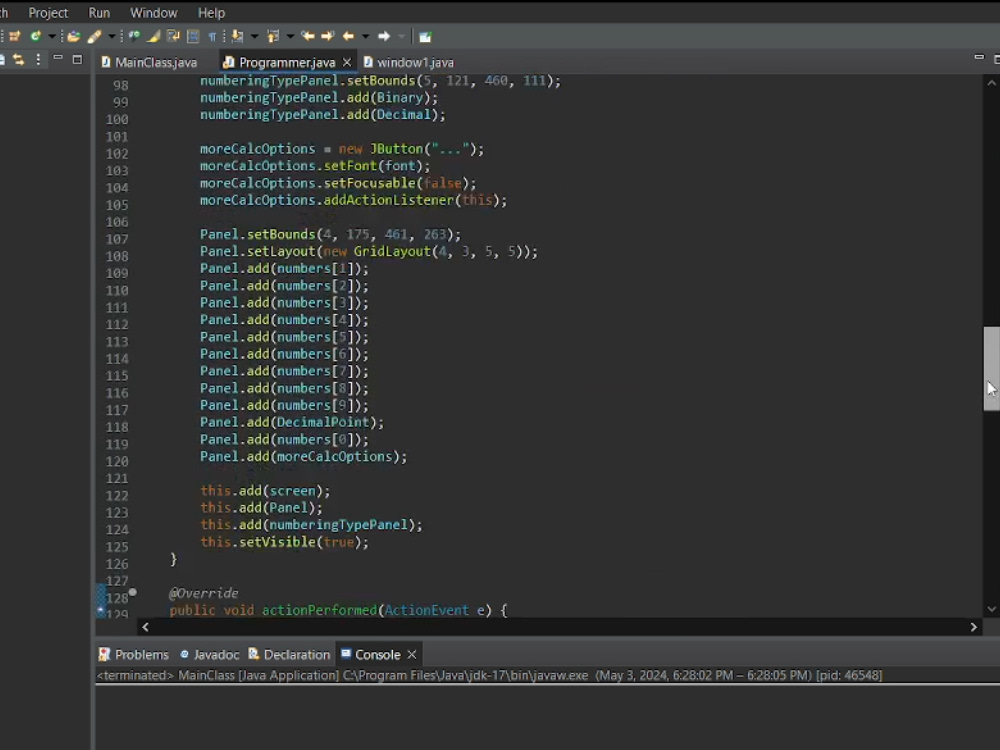This screenshot has height=750, width=1000.
Task: Go forward with the right arrow icon
Action: point(384,36)
